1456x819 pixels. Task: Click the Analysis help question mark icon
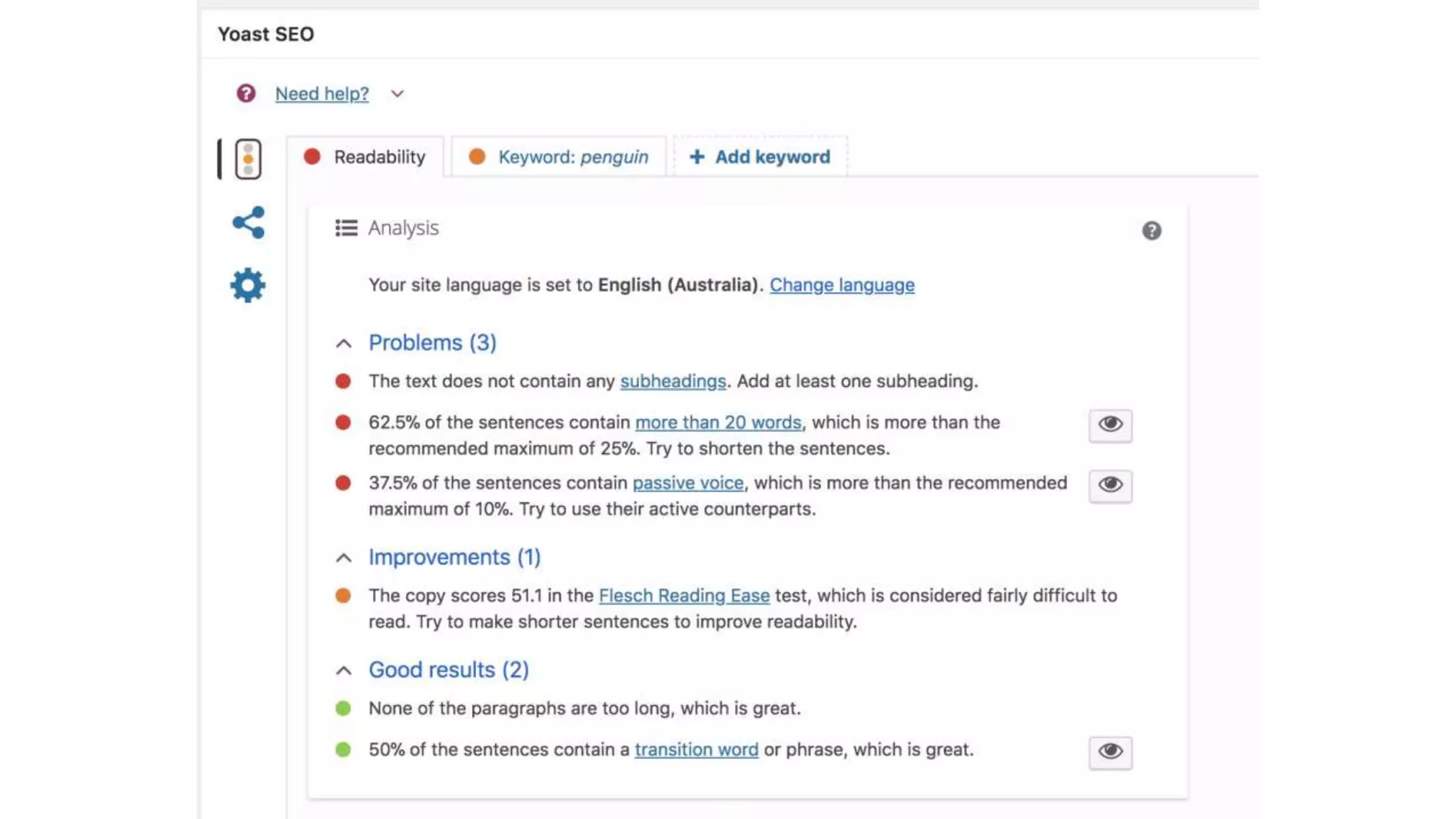coord(1152,230)
